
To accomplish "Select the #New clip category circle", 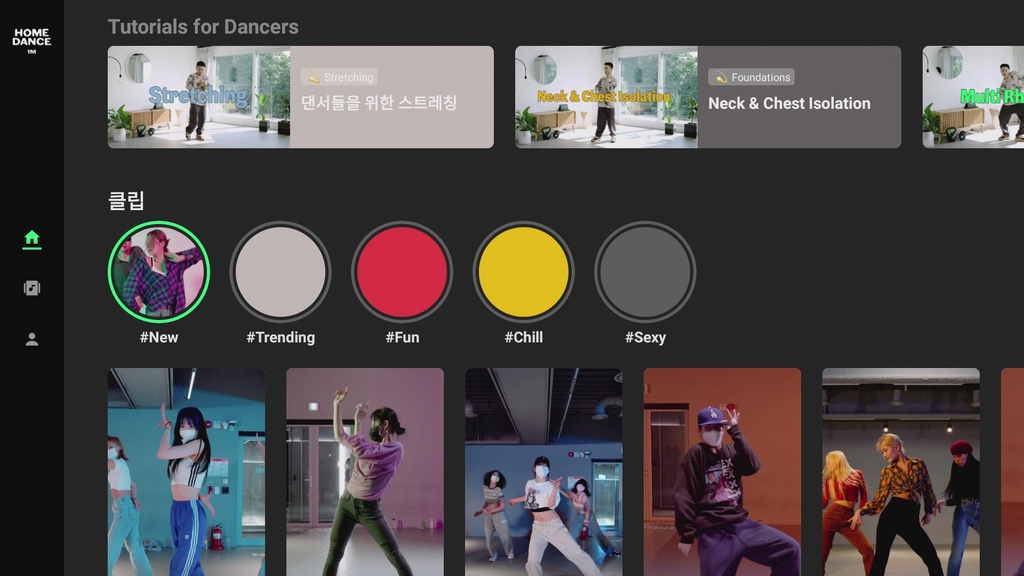I will click(x=158, y=272).
